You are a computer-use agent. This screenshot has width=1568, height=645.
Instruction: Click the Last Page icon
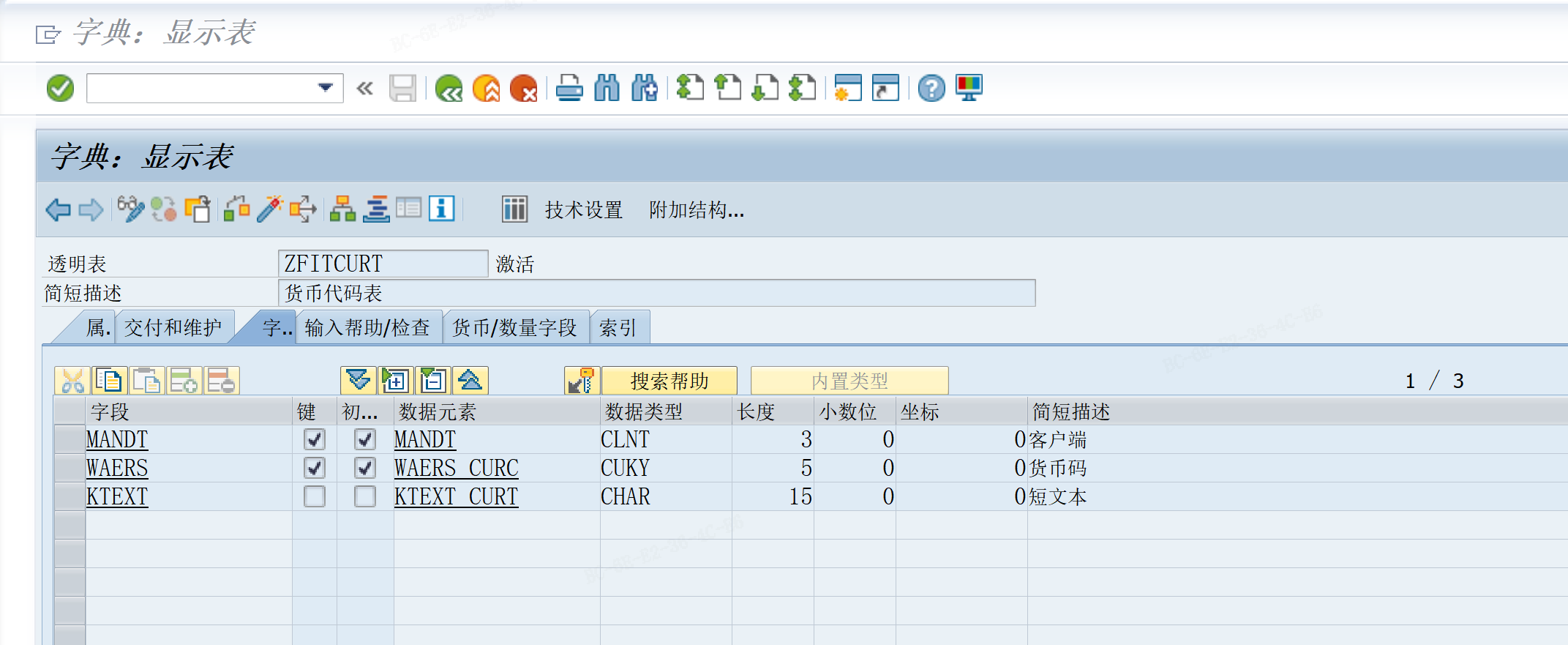803,89
